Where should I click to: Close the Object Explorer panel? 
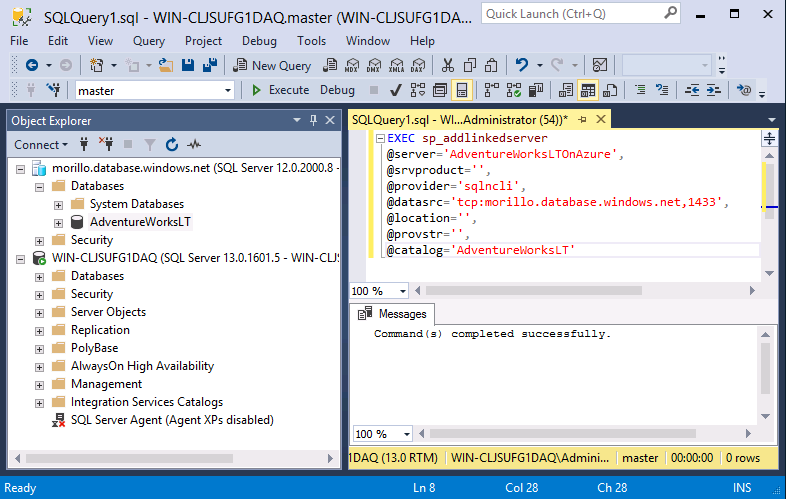[x=330, y=120]
